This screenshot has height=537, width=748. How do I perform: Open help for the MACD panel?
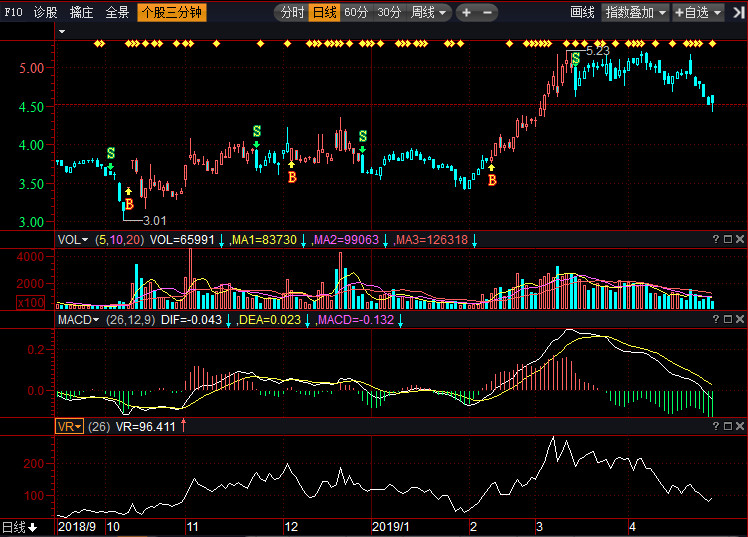[x=716, y=319]
